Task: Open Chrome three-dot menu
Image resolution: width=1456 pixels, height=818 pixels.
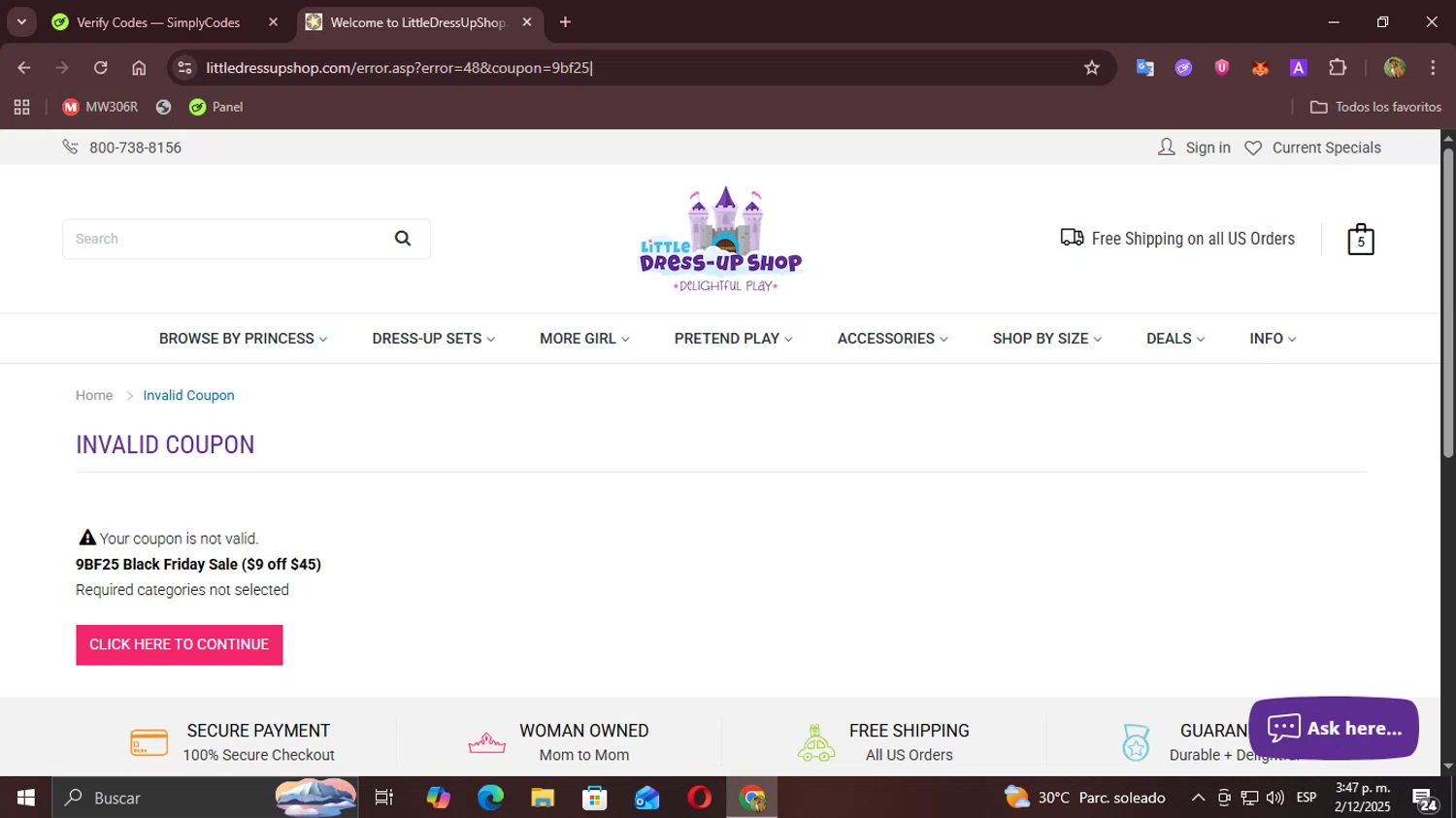Action: [1433, 68]
